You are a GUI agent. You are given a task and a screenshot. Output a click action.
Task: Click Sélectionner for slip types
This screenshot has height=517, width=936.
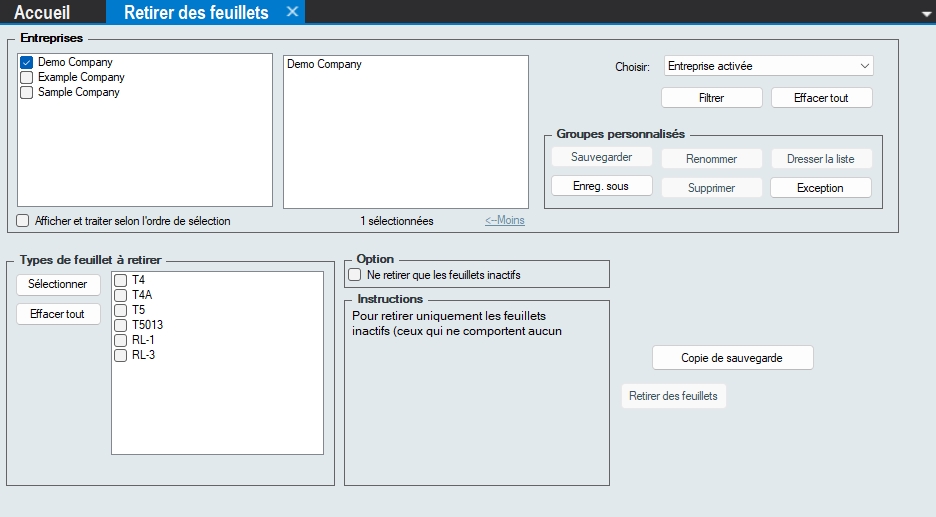pyautogui.click(x=58, y=284)
